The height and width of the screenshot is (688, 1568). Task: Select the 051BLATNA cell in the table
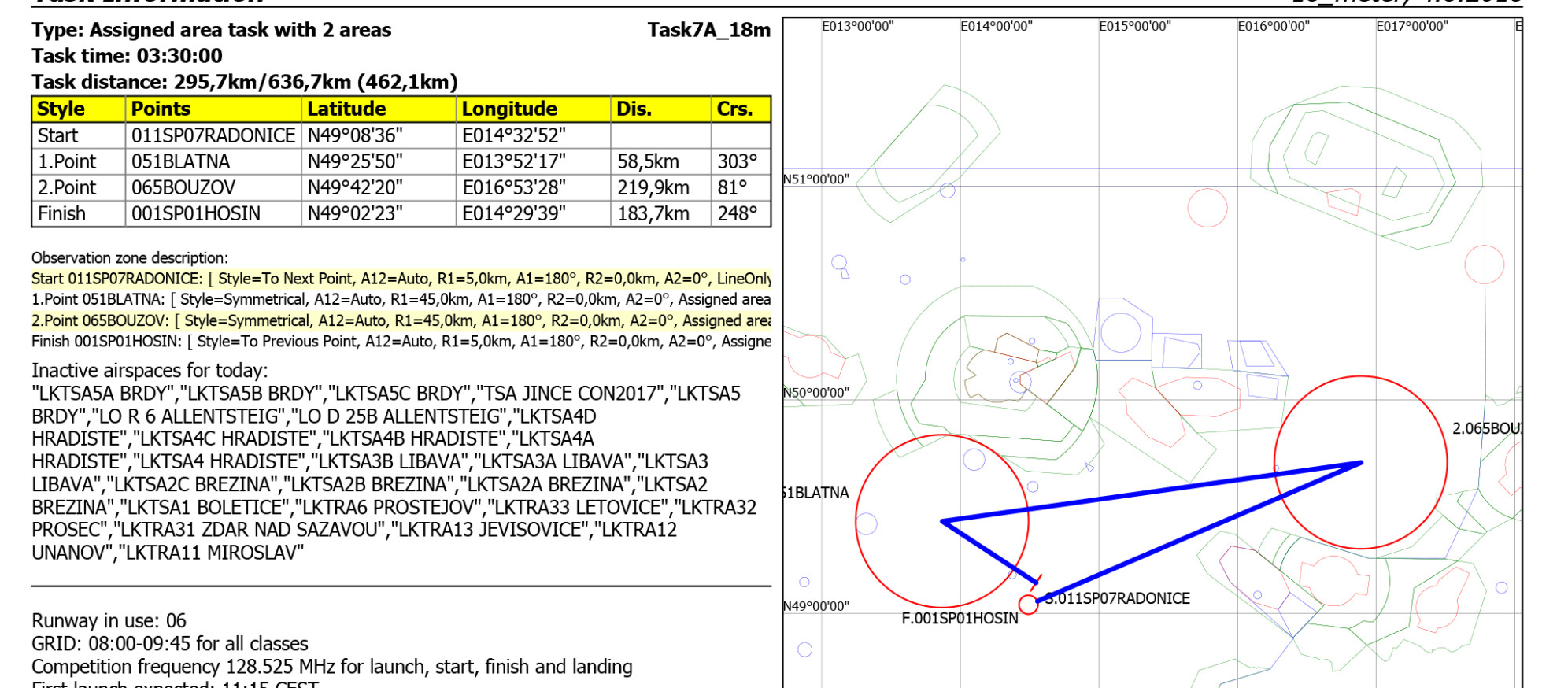[181, 162]
